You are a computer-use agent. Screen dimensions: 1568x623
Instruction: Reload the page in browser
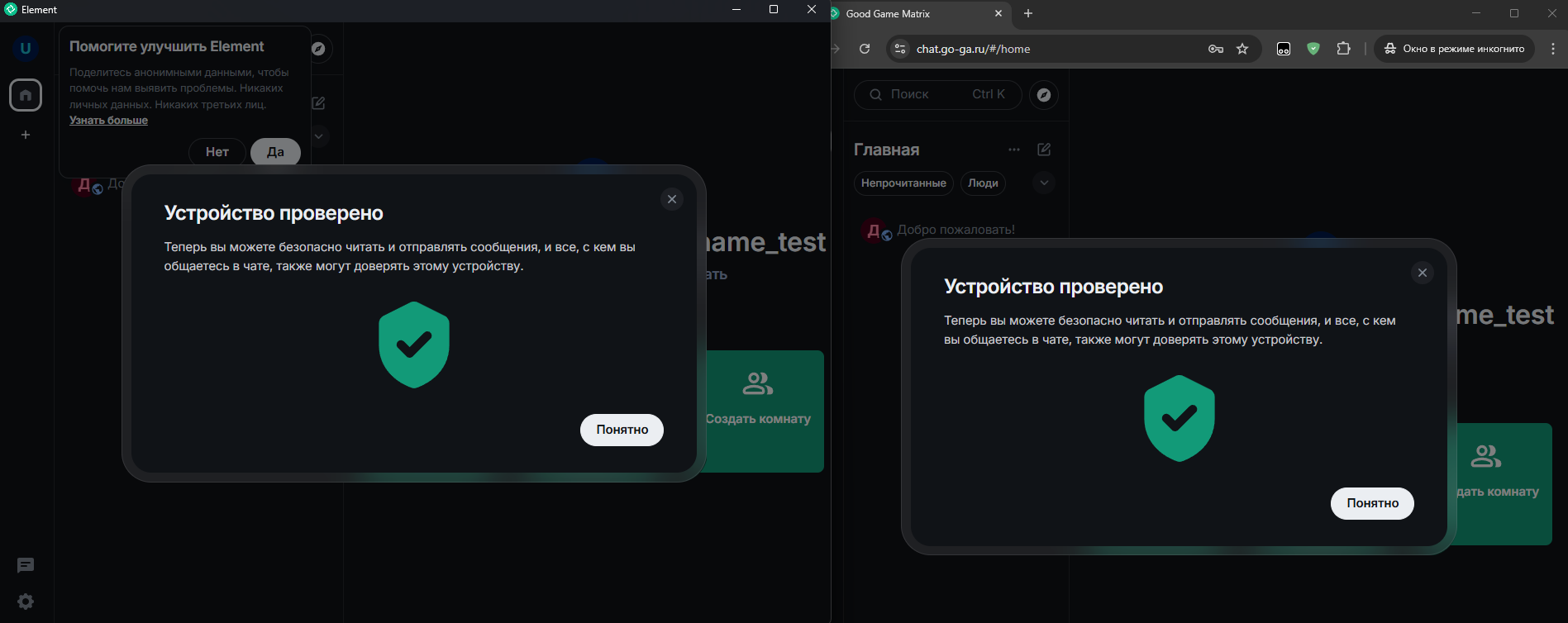click(865, 49)
